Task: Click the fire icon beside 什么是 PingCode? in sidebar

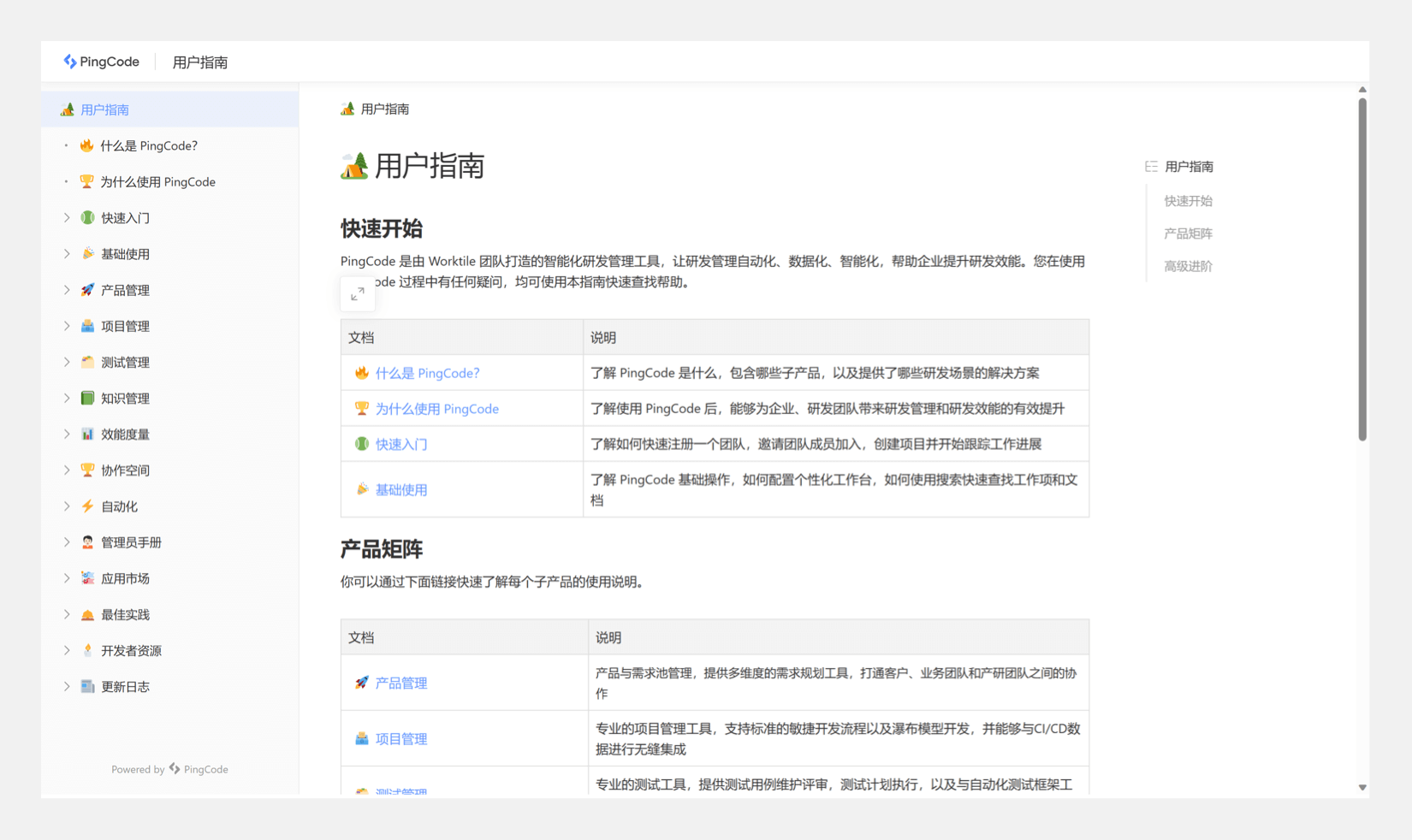Action: [x=86, y=145]
